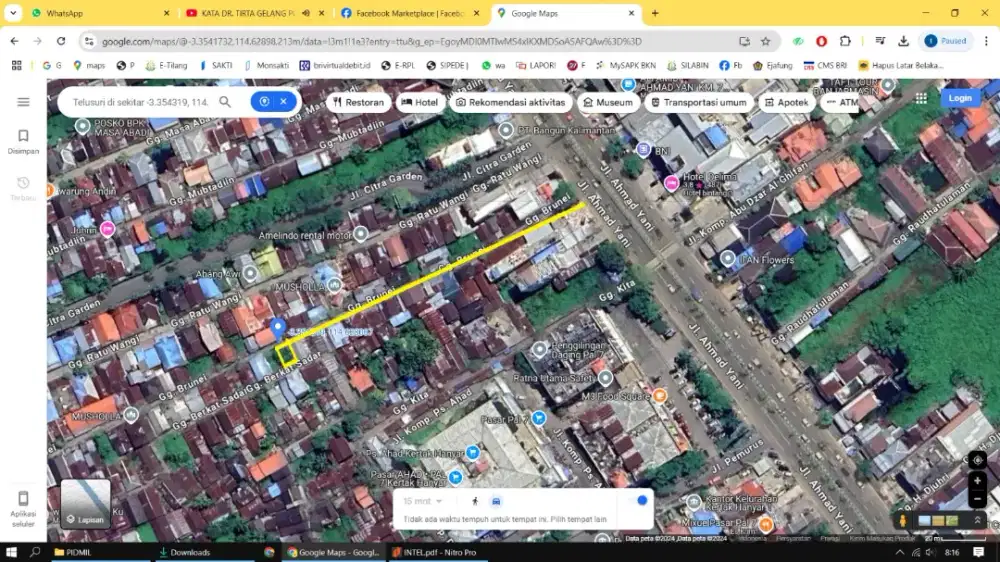Reload the page
This screenshot has width=1000, height=562.
tap(61, 41)
